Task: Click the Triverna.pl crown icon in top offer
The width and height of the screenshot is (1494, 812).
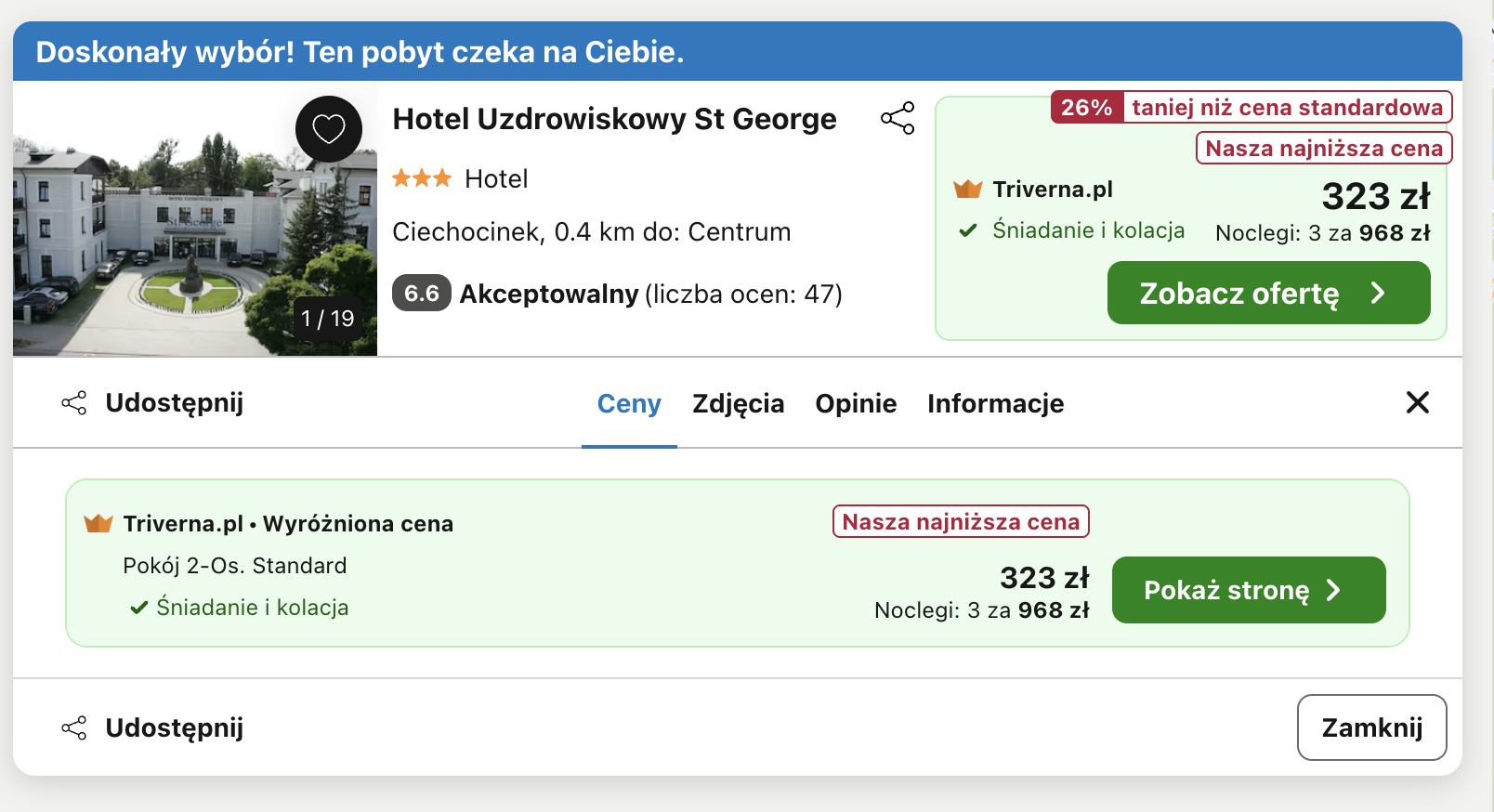Action: pos(968,189)
